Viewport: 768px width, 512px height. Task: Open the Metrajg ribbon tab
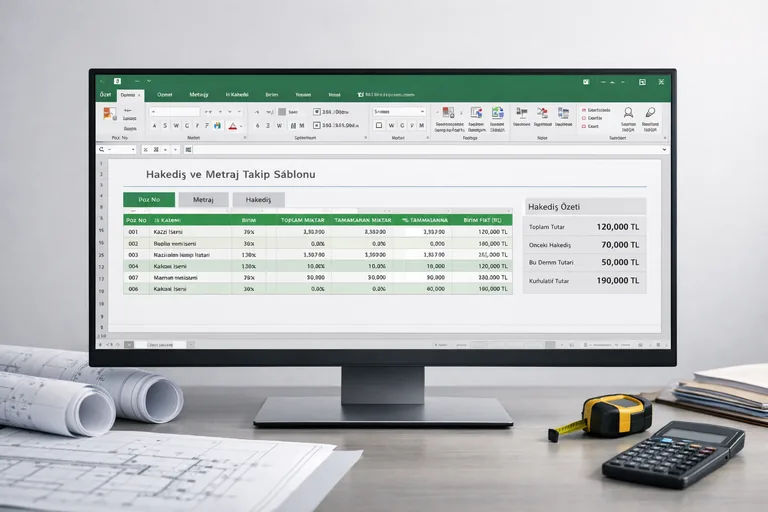click(199, 95)
